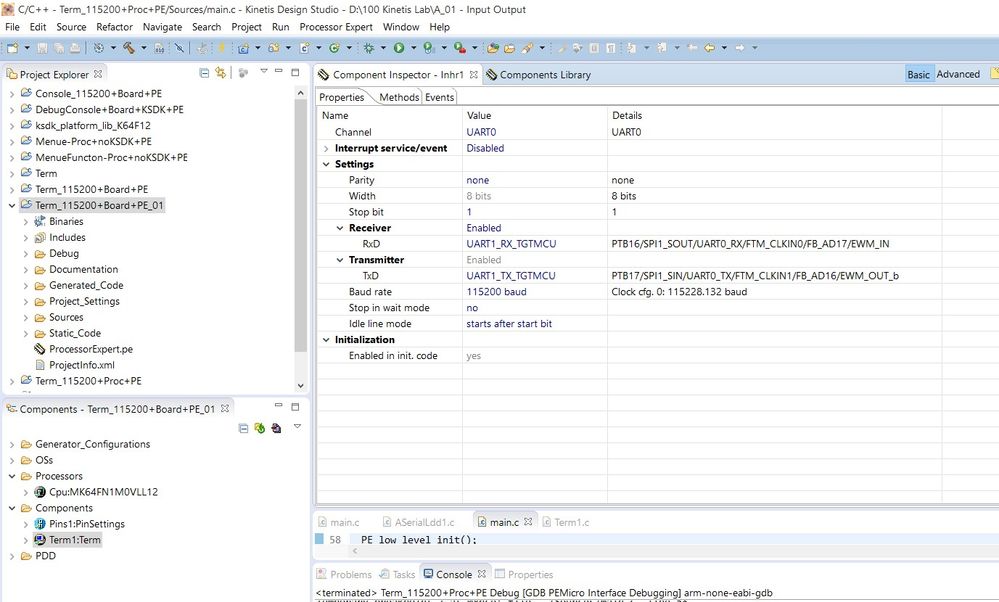Collapse the Receiver property group
Image resolution: width=999 pixels, height=602 pixels.
pyautogui.click(x=340, y=228)
